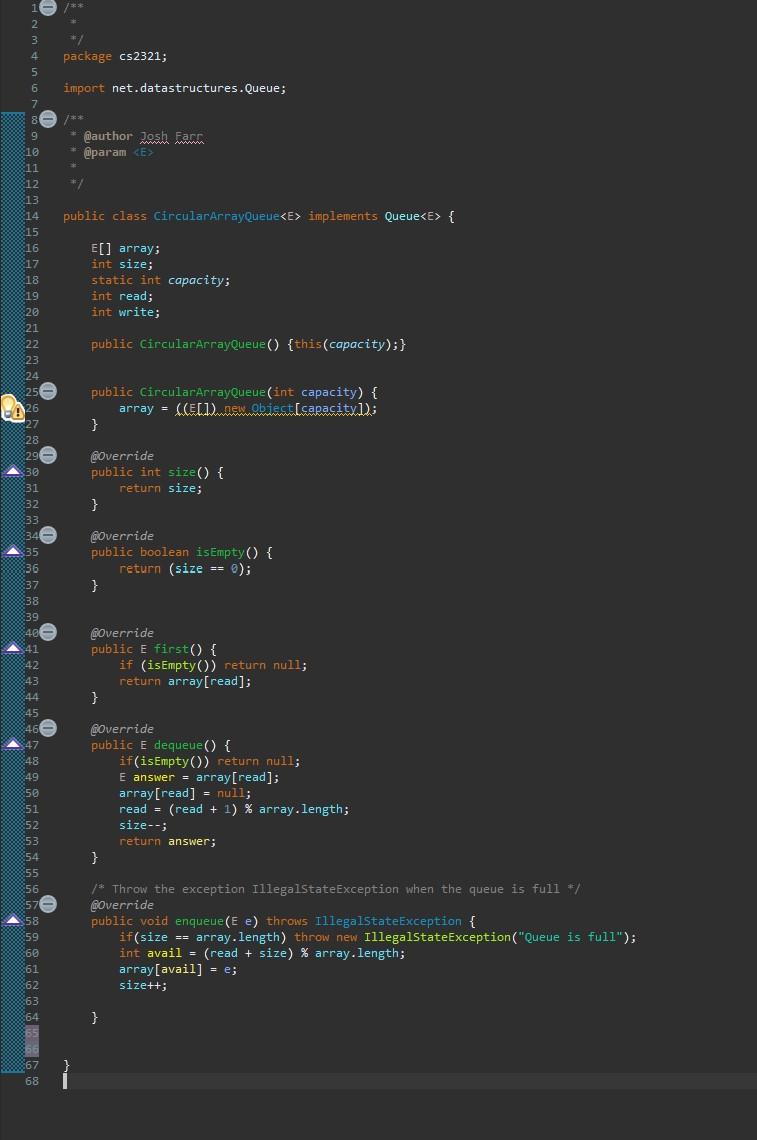Collapse the isEmpty() fold at line 34
Image resolution: width=757 pixels, height=1140 pixels.
(x=48, y=535)
